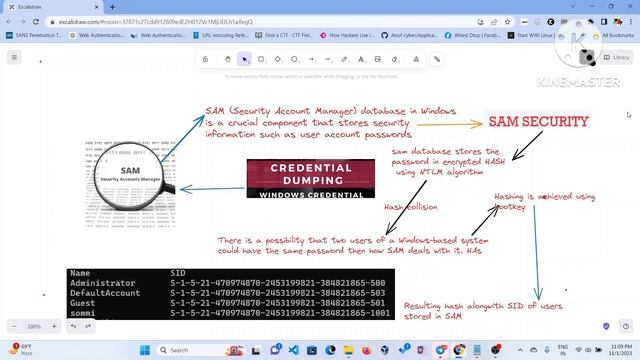Select the SAM magnifying glass image
The image size is (640, 360).
point(130,184)
